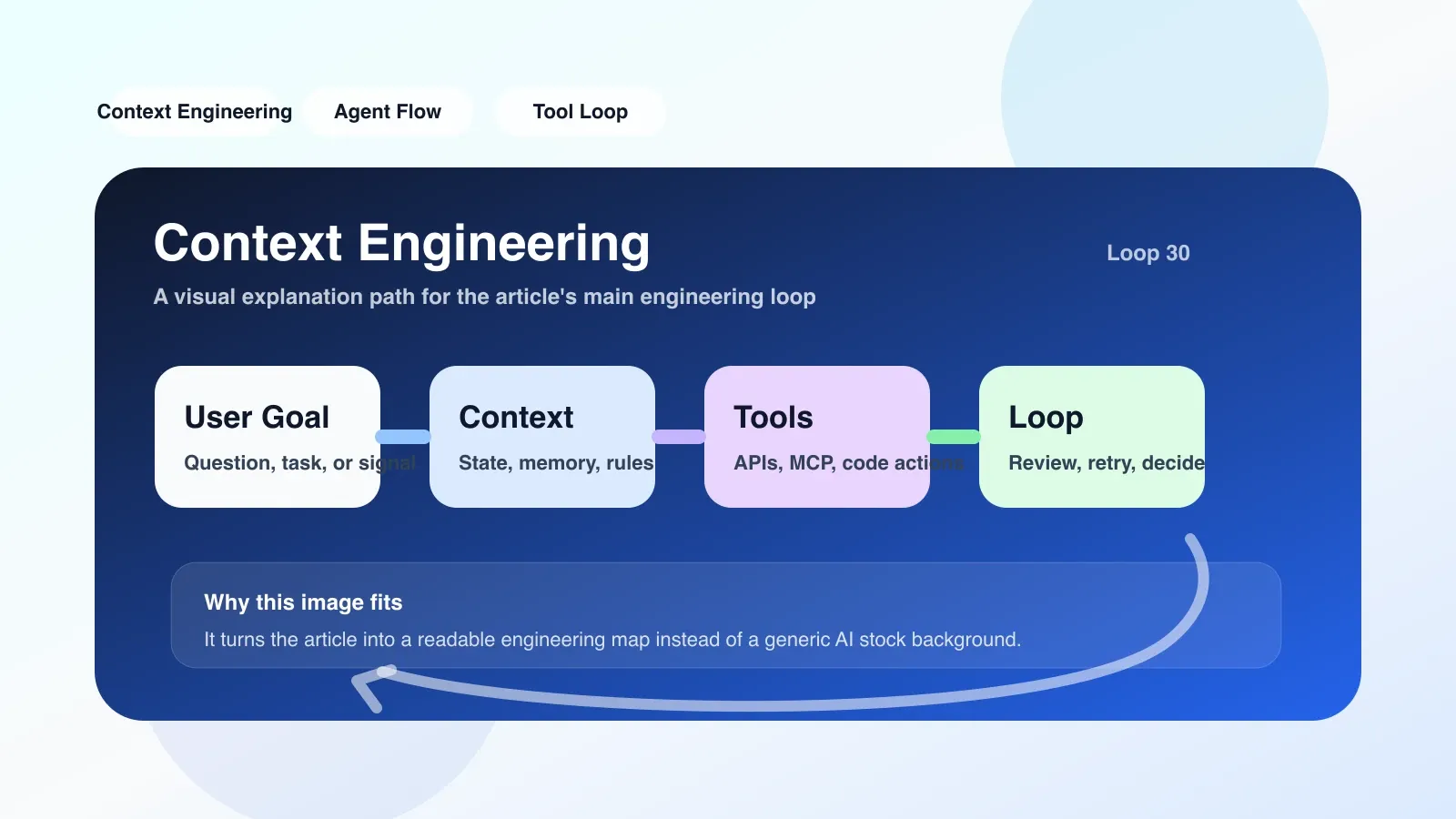1456x819 pixels.
Task: Click the purple Tools card
Action: coord(817,437)
